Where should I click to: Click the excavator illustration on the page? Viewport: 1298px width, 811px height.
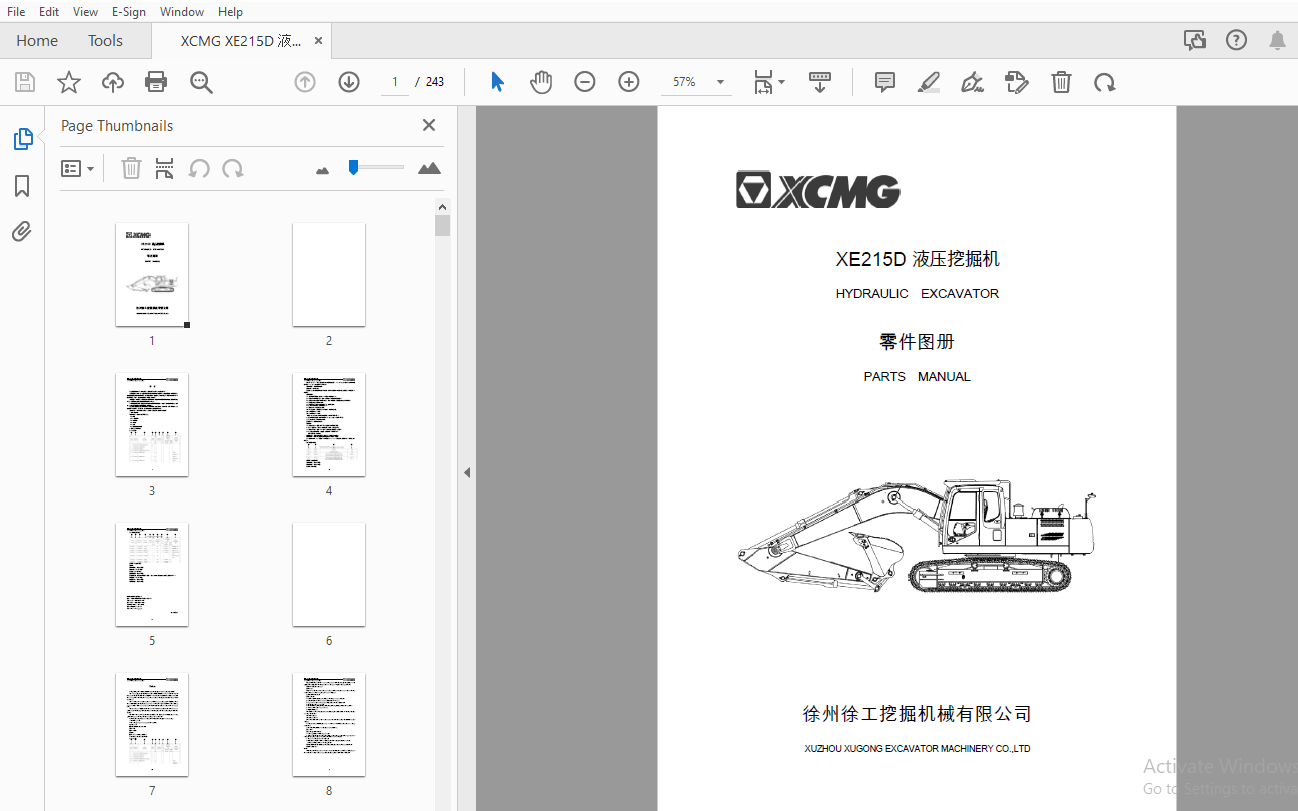(x=917, y=538)
